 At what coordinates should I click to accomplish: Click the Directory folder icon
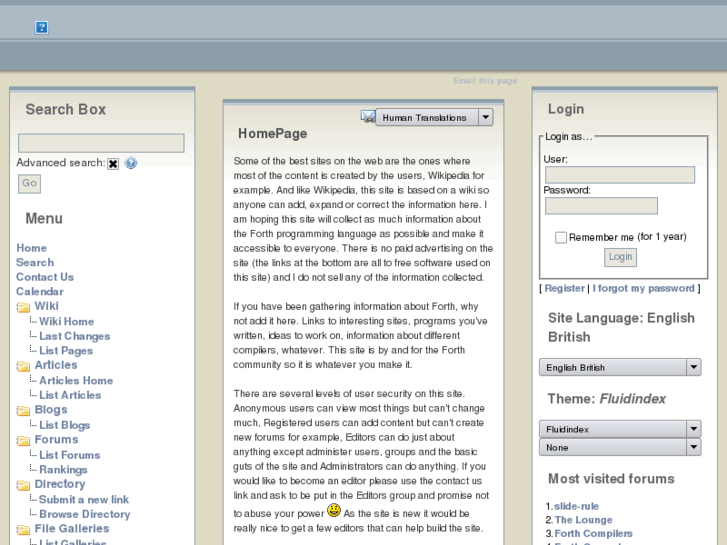pyautogui.click(x=23, y=485)
